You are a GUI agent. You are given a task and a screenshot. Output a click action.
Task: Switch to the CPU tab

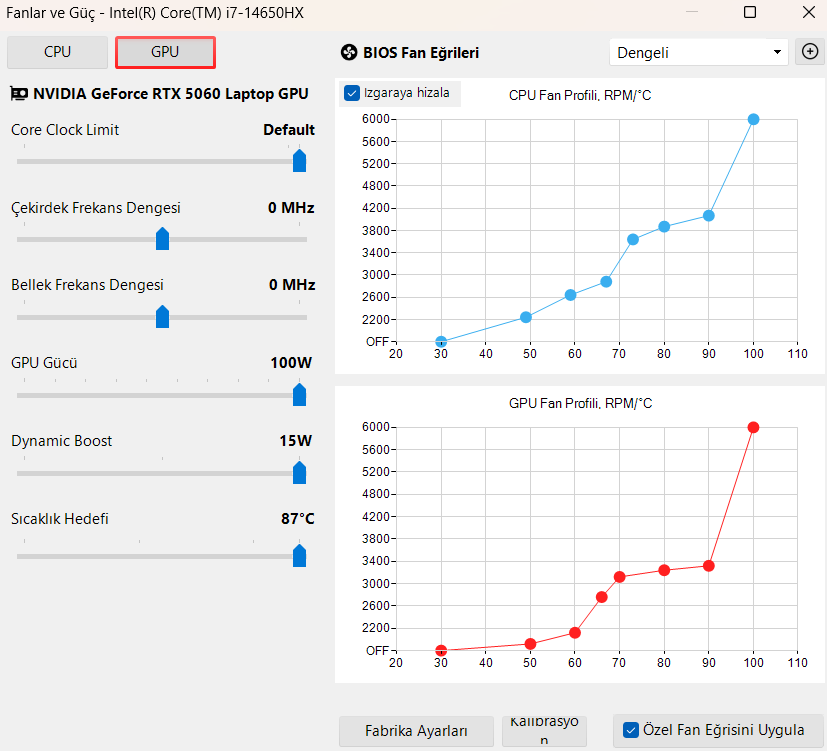[57, 52]
